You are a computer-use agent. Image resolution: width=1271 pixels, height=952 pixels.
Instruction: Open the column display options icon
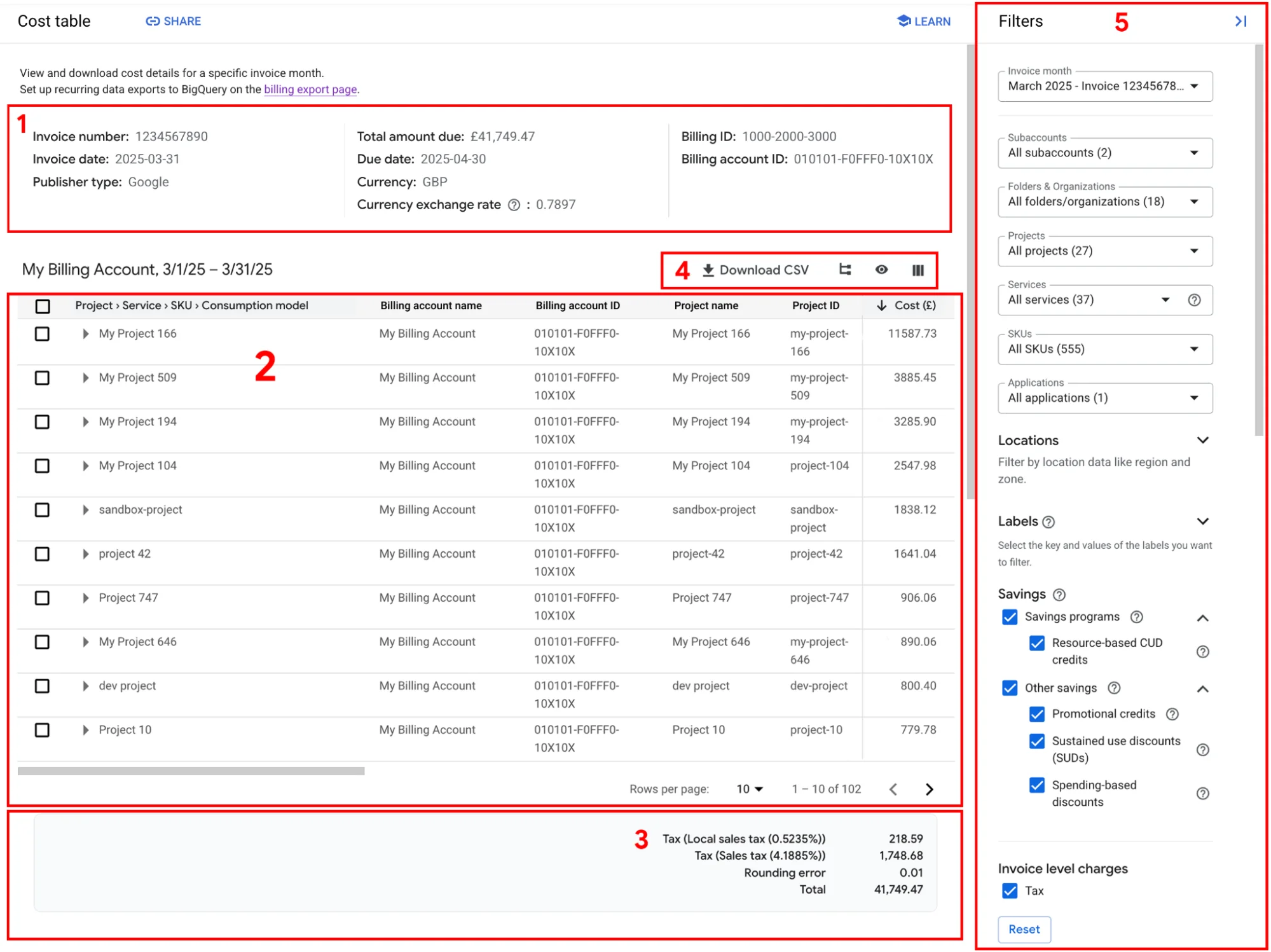917,270
